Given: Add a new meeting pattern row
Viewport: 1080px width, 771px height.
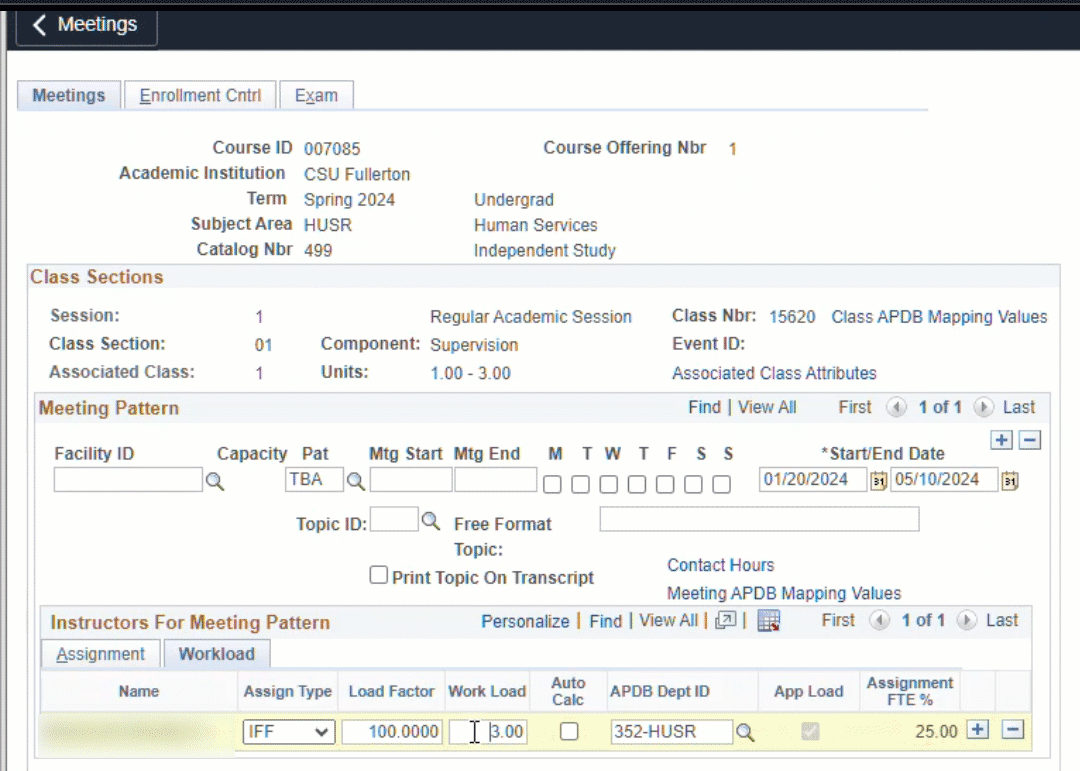Looking at the screenshot, I should click(1000, 441).
